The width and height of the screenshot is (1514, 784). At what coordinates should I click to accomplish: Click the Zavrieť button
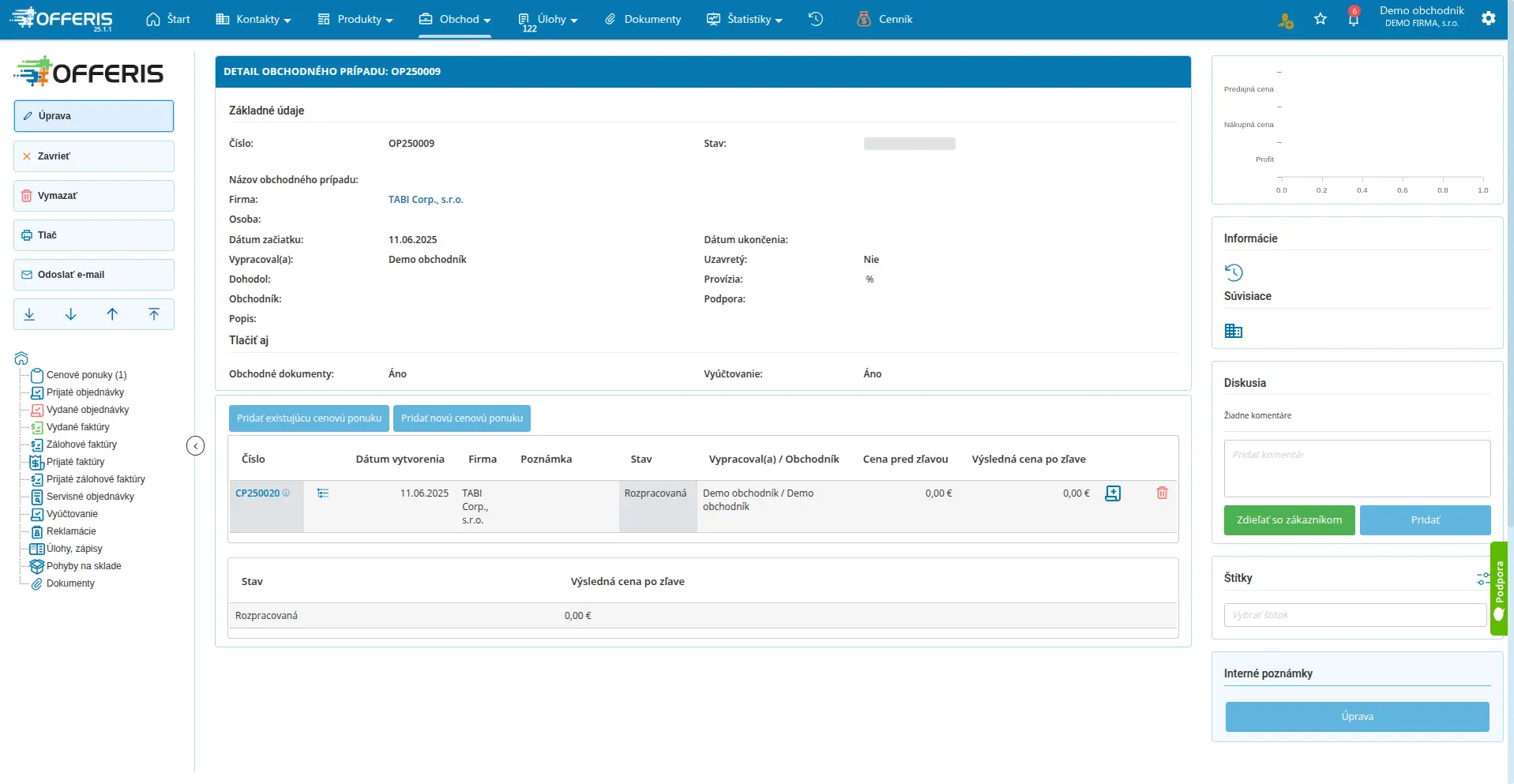94,156
